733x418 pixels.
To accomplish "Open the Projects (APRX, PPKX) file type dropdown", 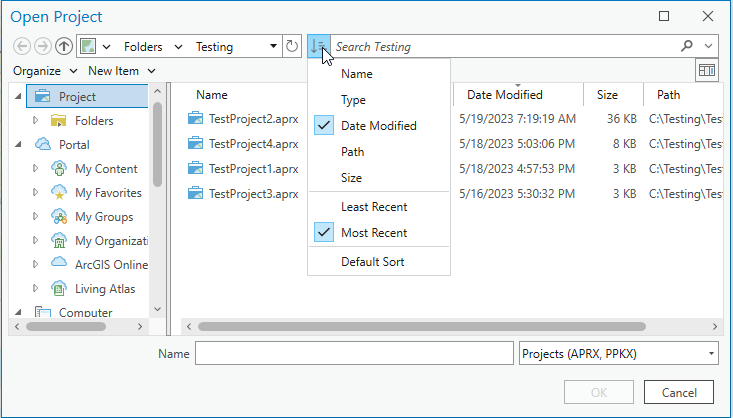I will pyautogui.click(x=620, y=354).
